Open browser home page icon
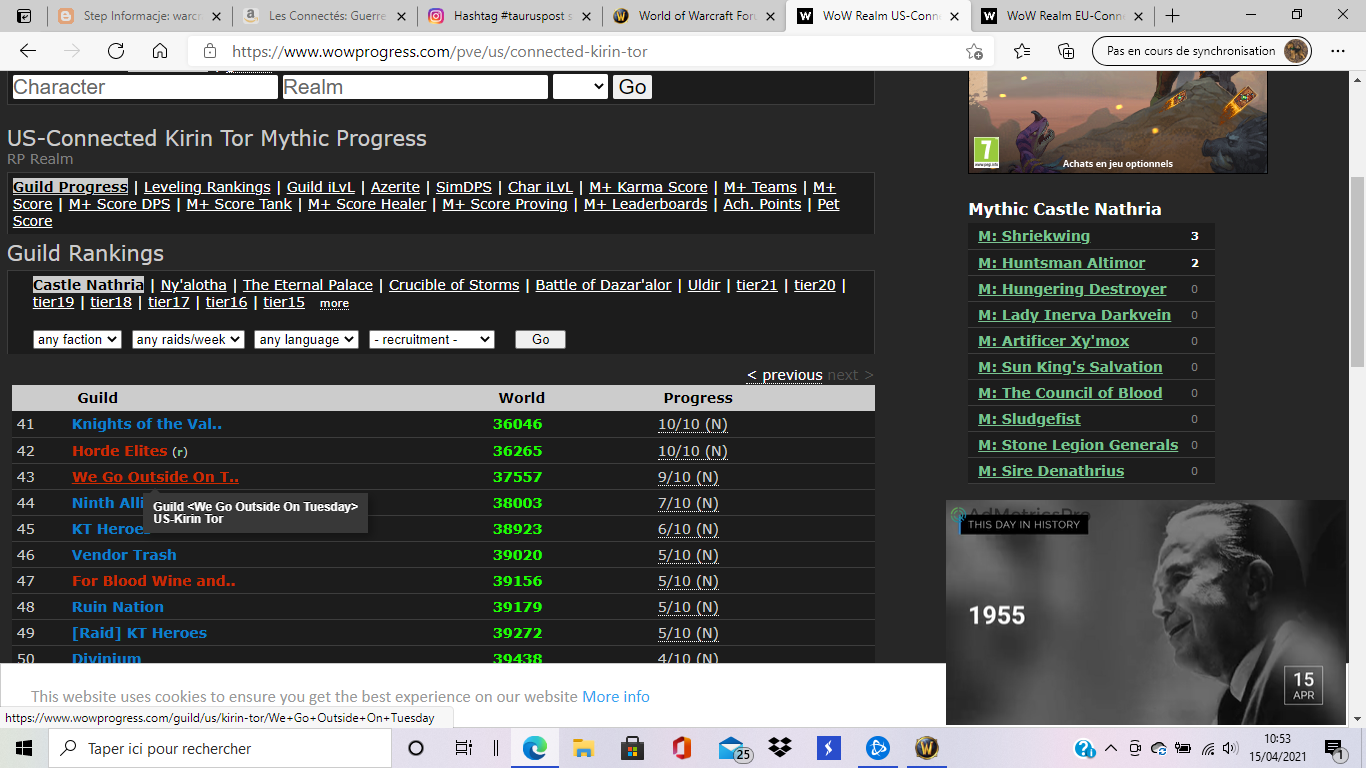The image size is (1366, 768). coord(160,51)
